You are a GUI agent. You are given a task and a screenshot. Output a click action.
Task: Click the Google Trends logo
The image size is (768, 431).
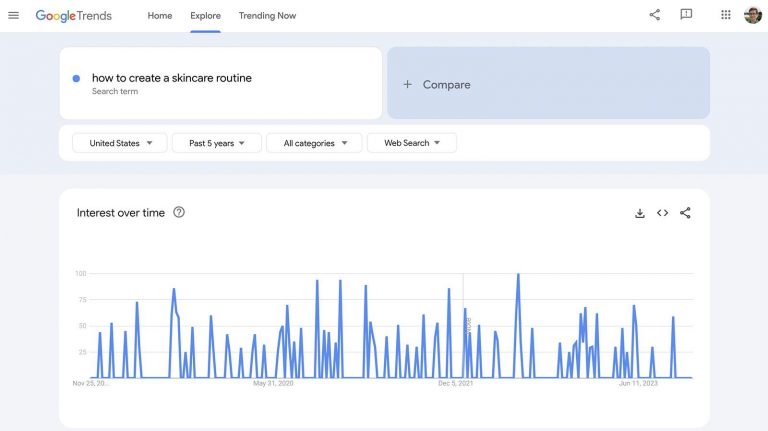pyautogui.click(x=74, y=16)
